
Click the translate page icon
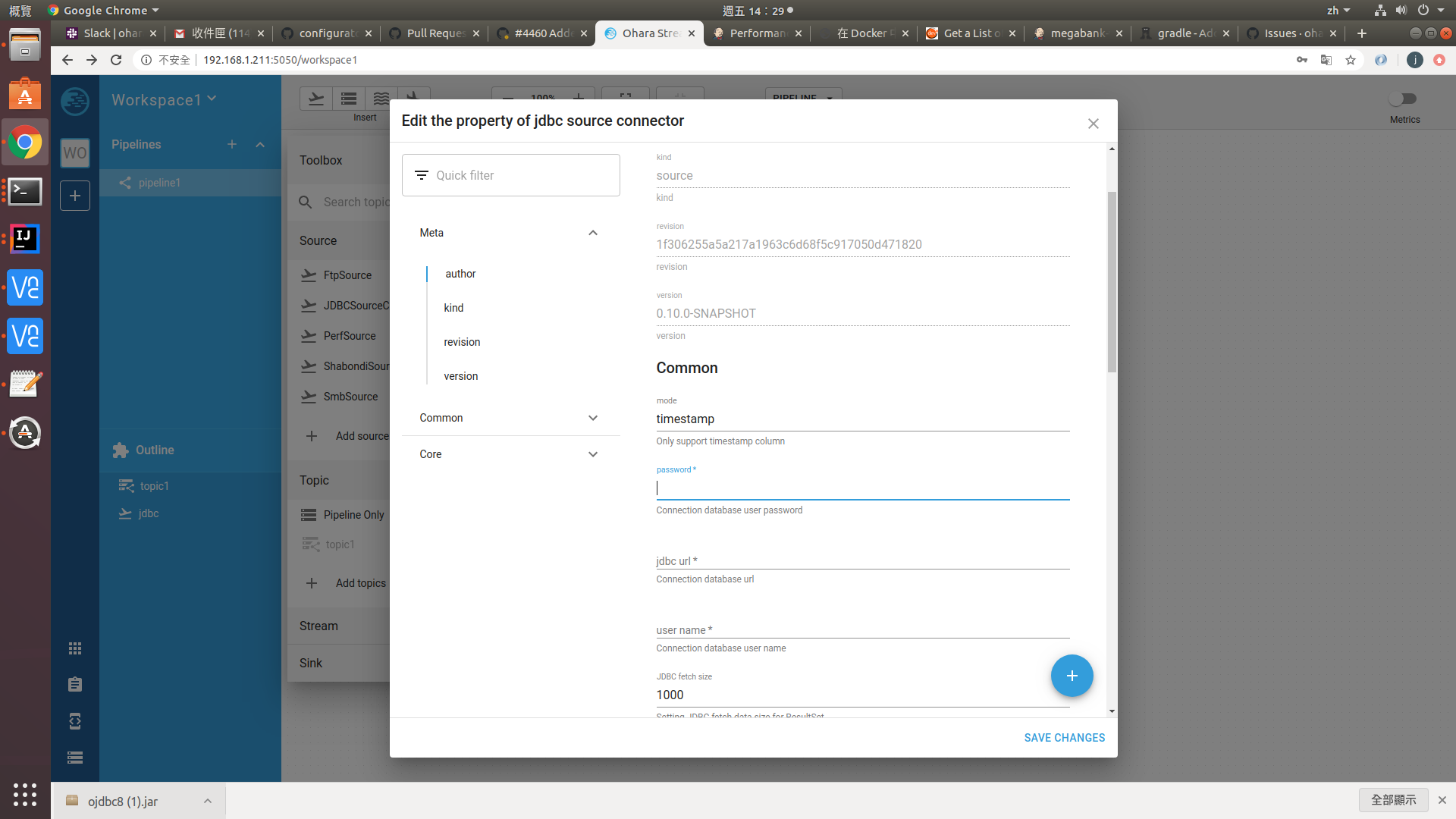pos(1326,60)
